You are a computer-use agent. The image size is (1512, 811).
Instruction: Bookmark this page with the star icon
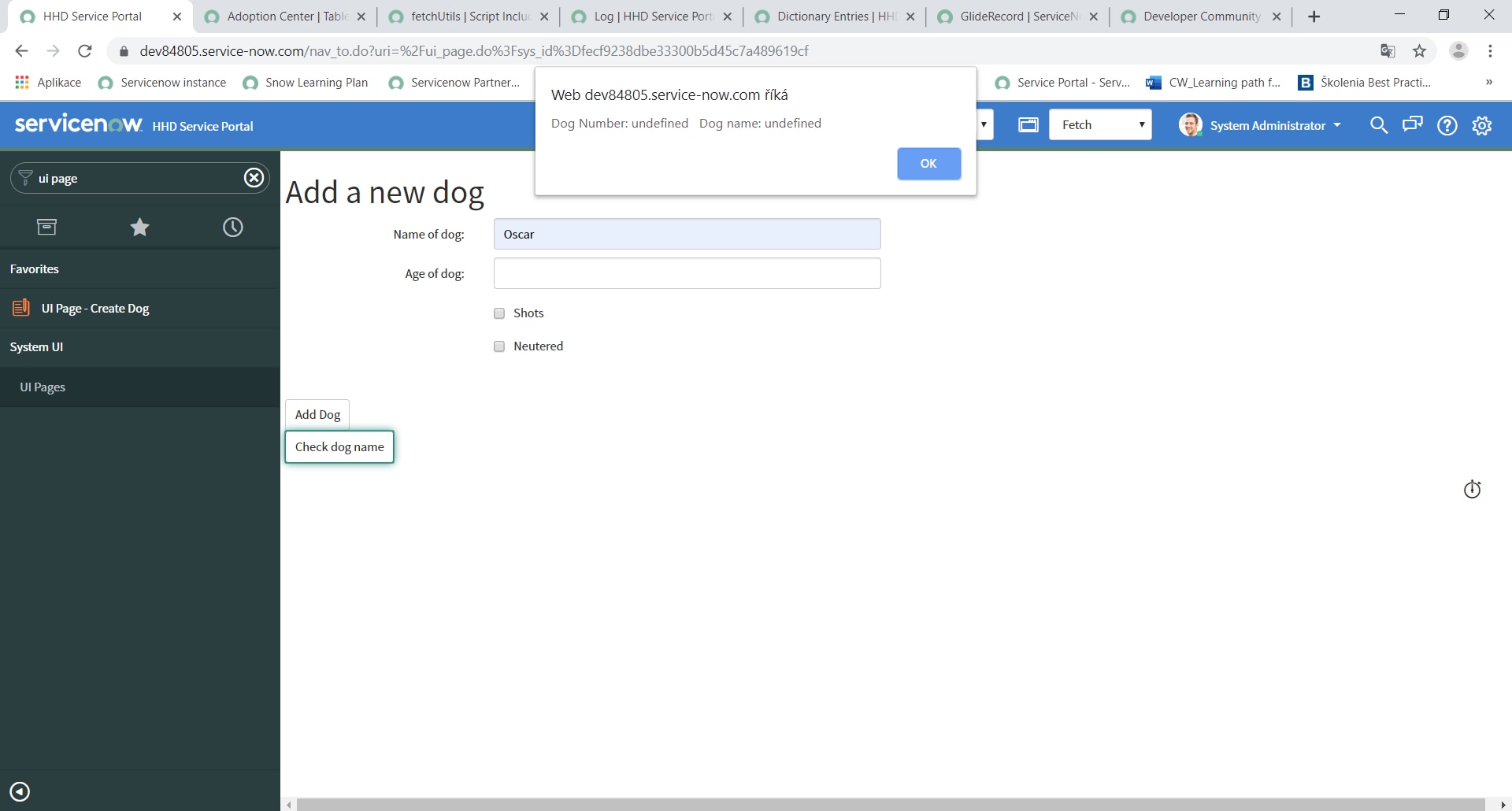click(1419, 51)
